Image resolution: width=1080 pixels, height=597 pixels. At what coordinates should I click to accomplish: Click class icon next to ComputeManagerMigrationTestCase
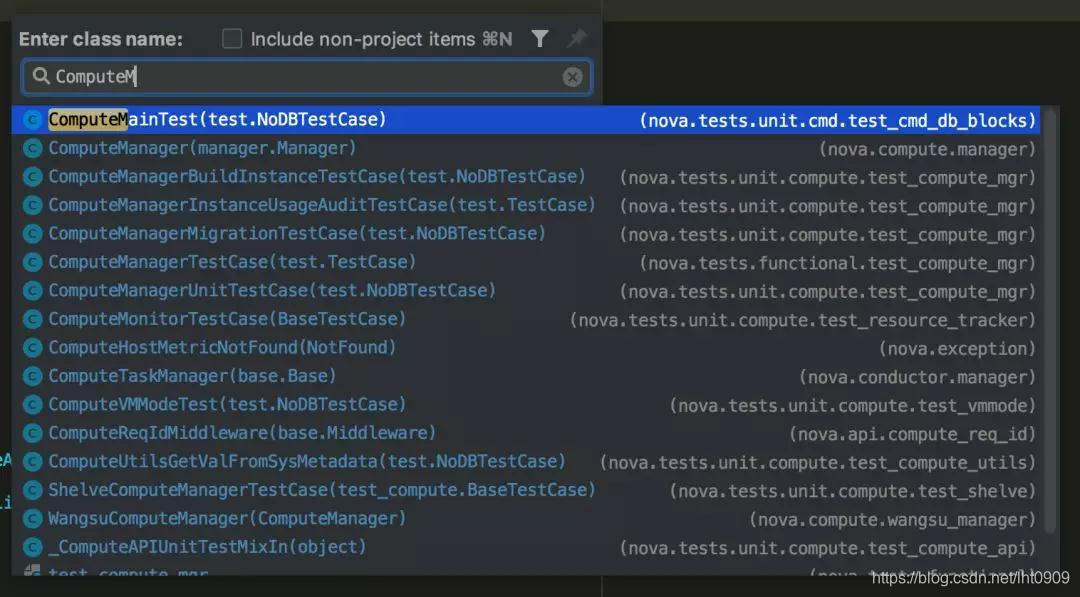tap(32, 234)
